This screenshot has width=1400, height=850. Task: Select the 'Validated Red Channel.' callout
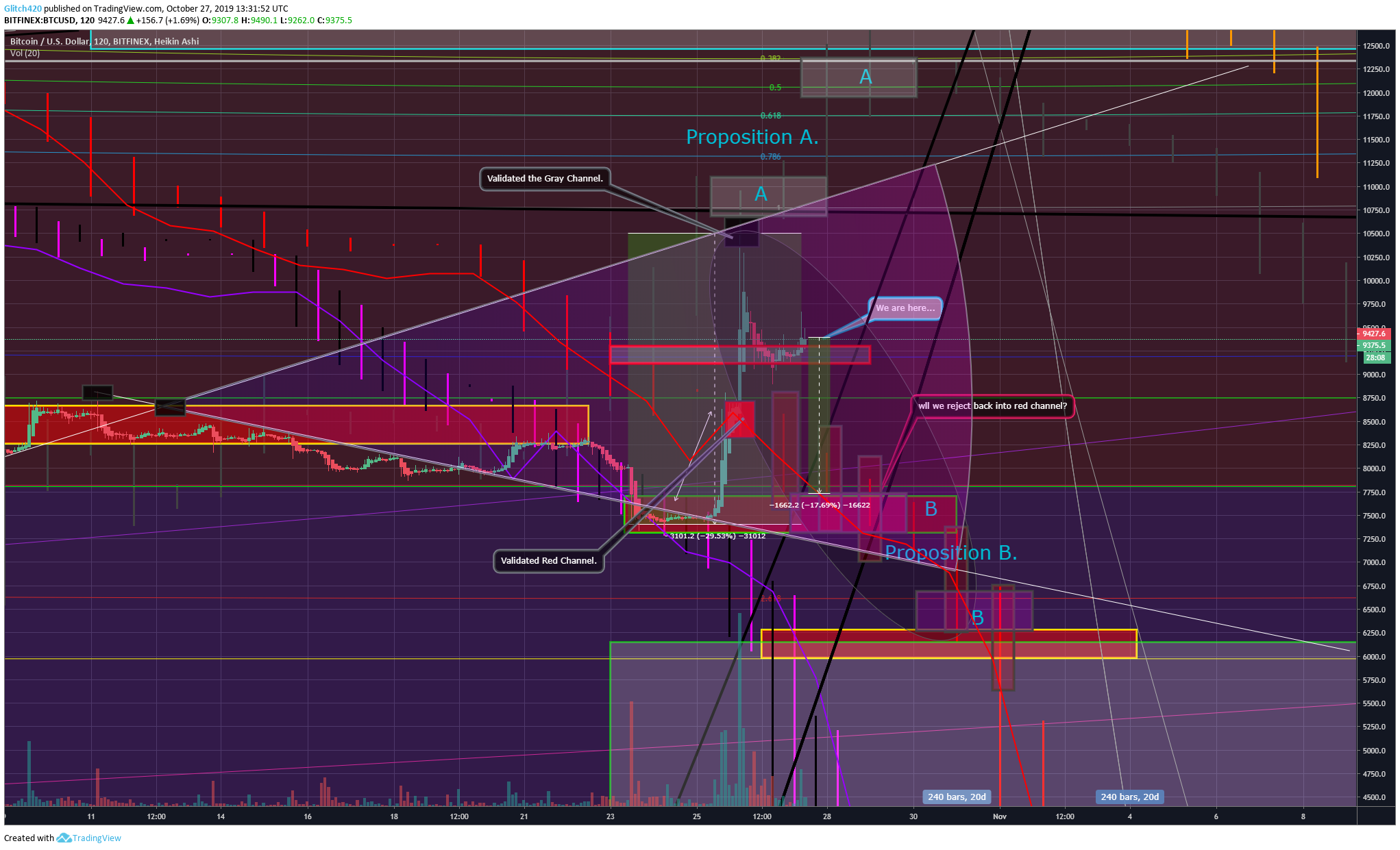548,560
